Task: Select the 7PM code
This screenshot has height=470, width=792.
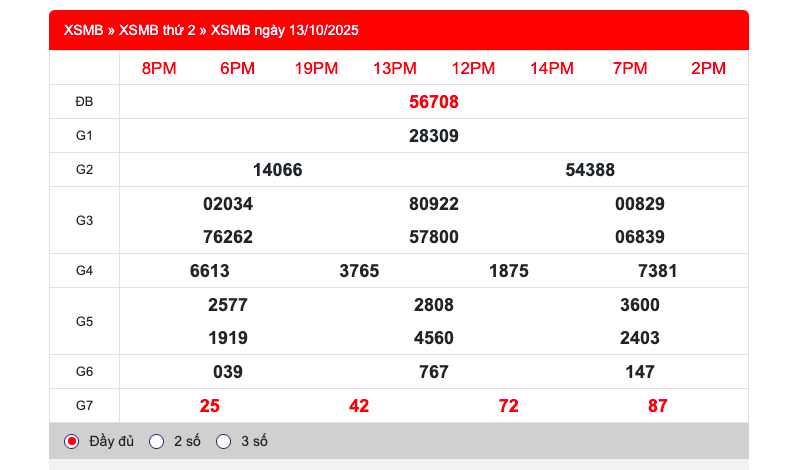Action: pyautogui.click(x=630, y=68)
